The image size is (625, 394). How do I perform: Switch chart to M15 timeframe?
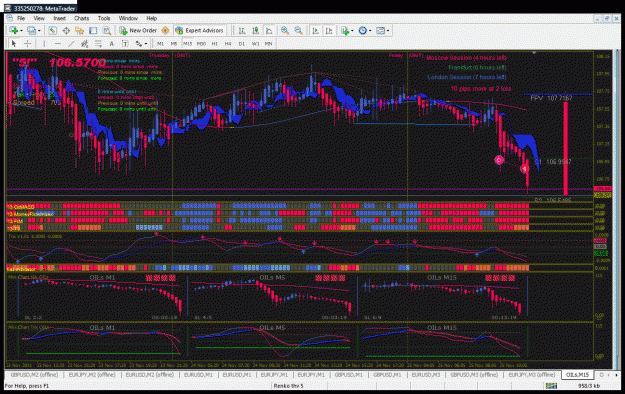click(x=187, y=43)
